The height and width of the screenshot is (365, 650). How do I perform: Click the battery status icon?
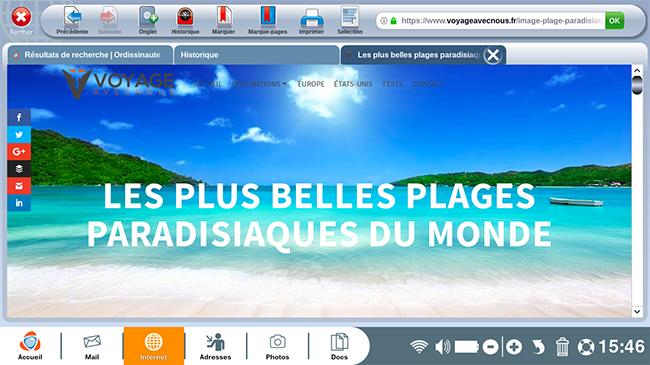point(467,347)
